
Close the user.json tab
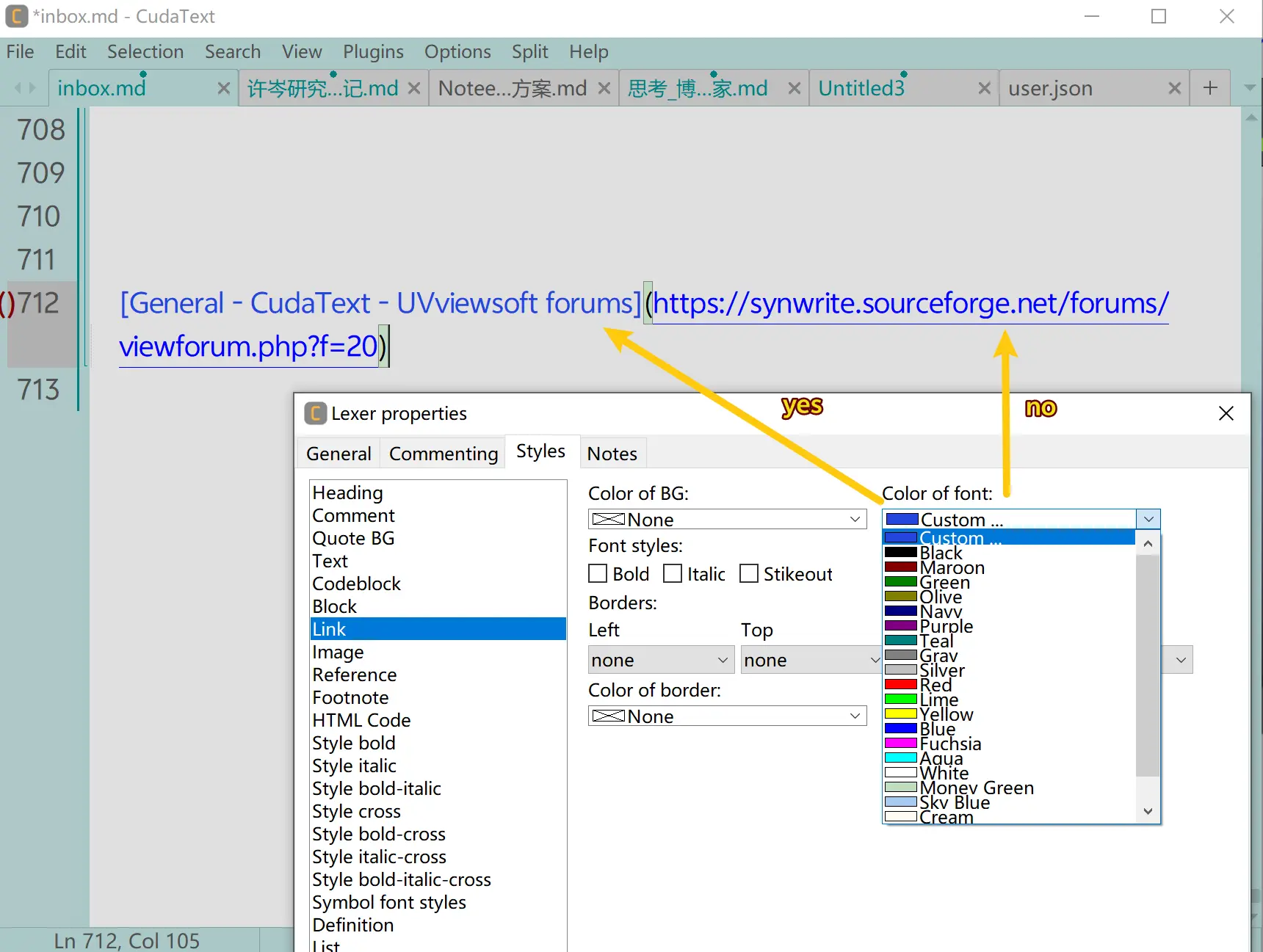pos(1174,89)
